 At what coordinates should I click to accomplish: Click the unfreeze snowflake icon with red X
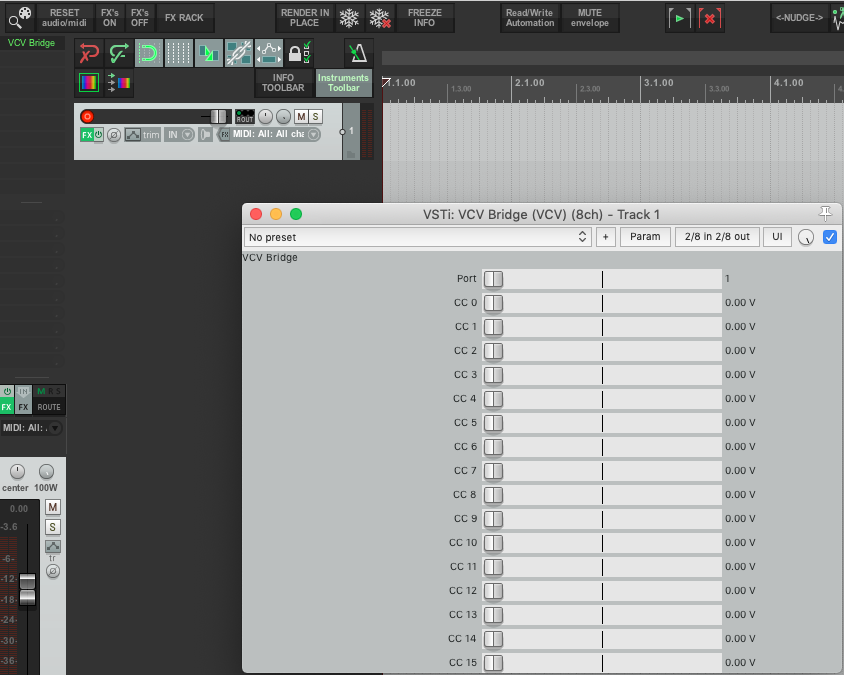click(380, 18)
